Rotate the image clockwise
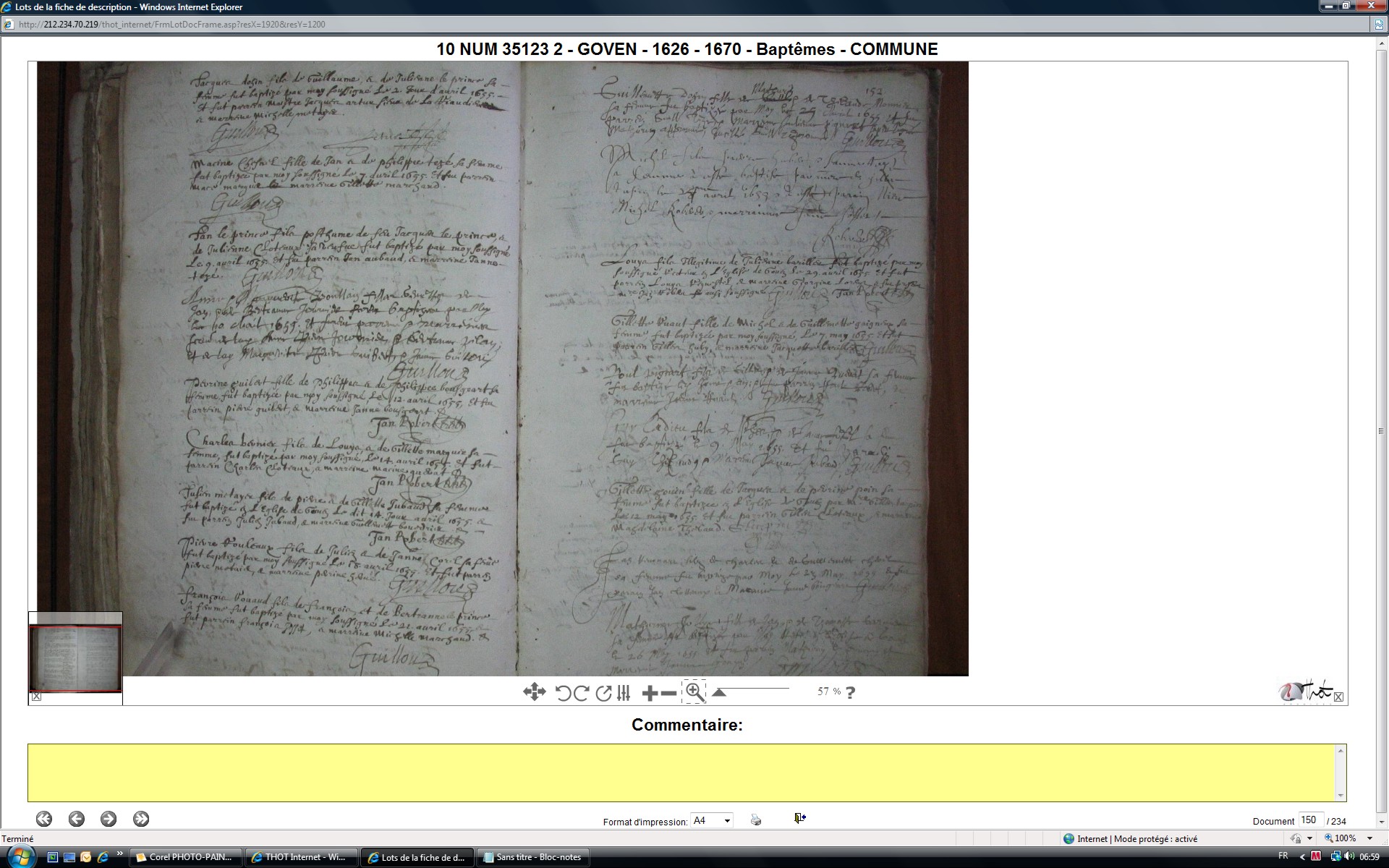 pyautogui.click(x=581, y=693)
